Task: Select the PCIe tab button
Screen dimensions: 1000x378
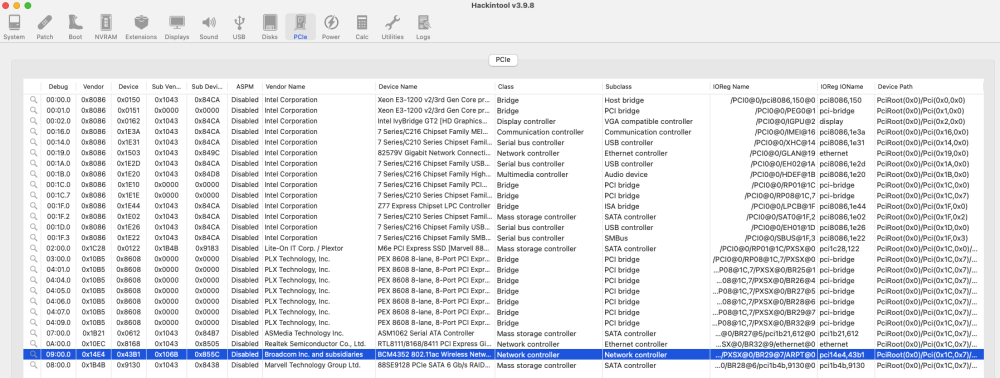Action: tap(504, 60)
